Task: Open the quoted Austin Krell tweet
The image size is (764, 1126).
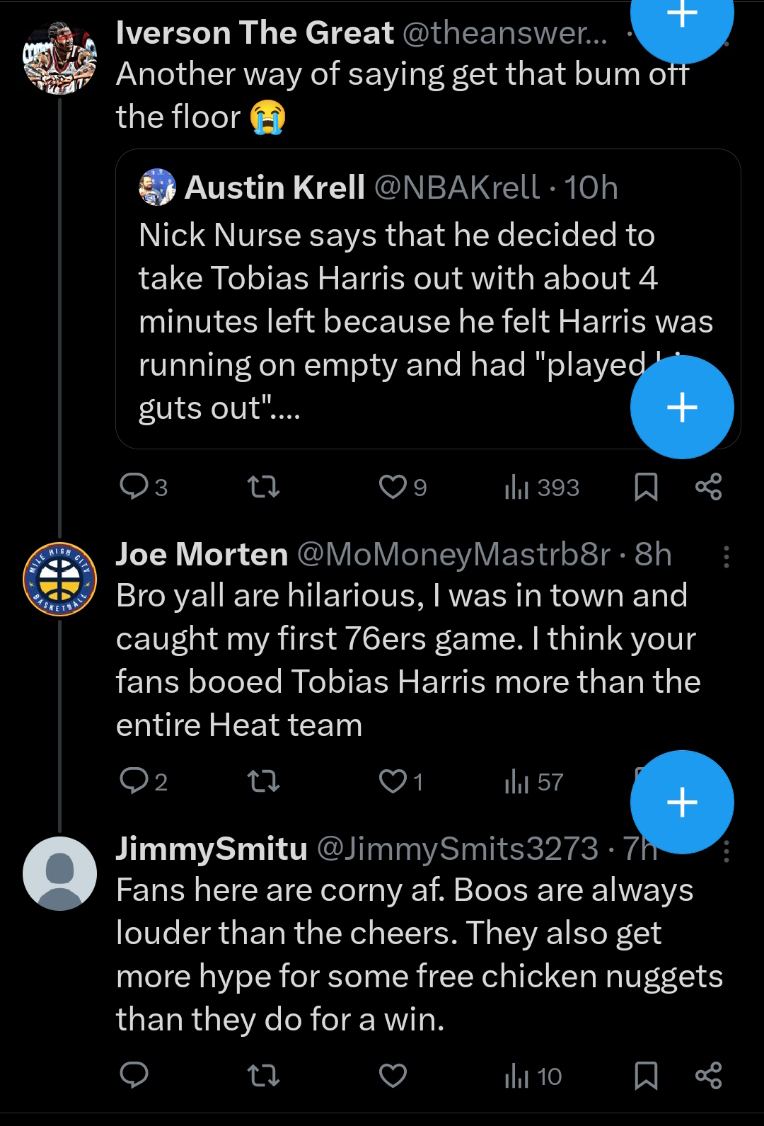Action: tap(400, 300)
